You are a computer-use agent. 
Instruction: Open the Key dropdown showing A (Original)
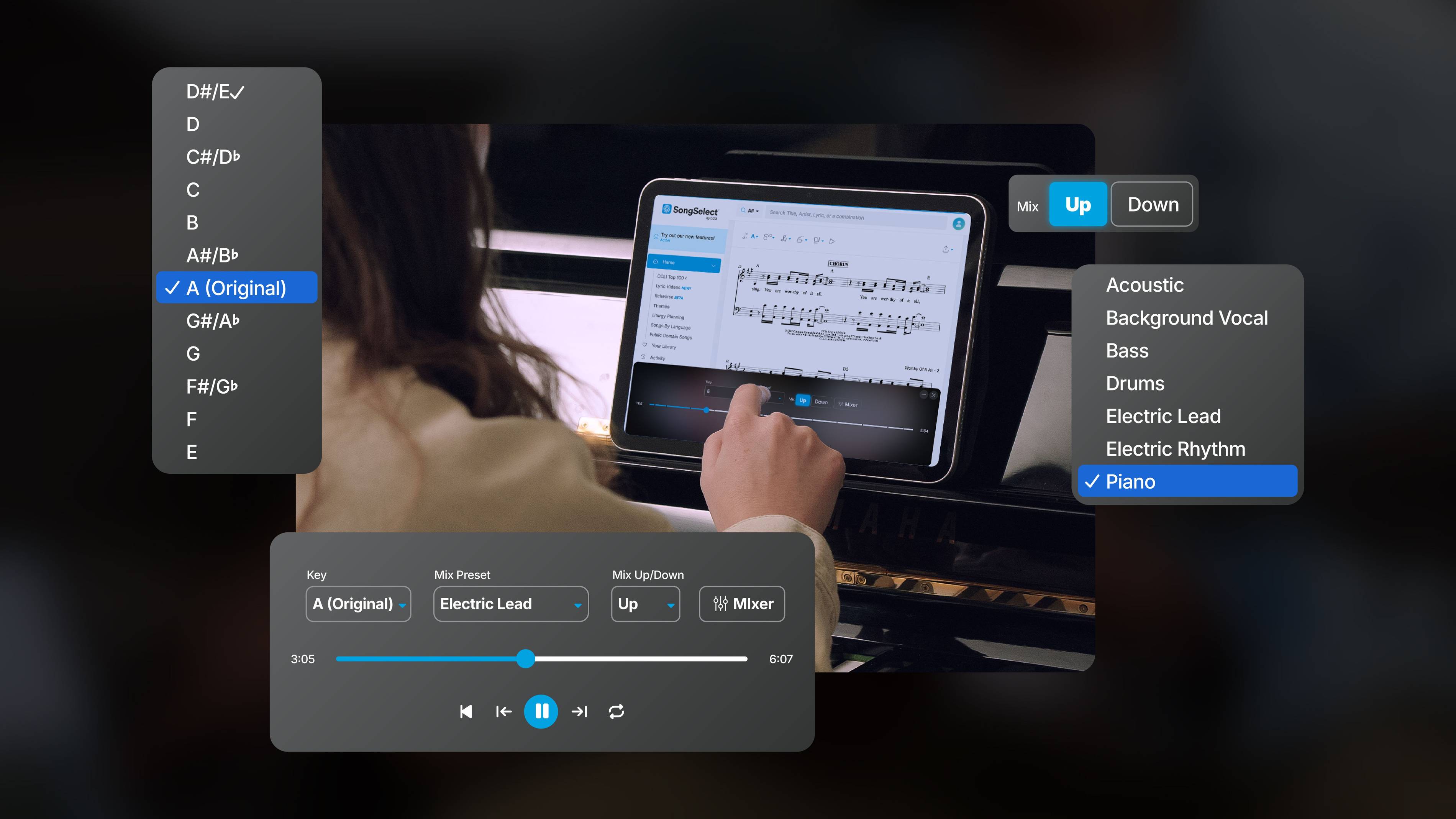(x=358, y=604)
